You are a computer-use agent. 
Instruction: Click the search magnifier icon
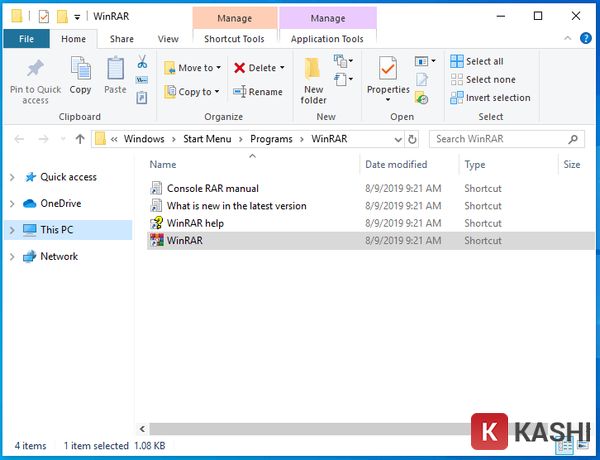573,139
